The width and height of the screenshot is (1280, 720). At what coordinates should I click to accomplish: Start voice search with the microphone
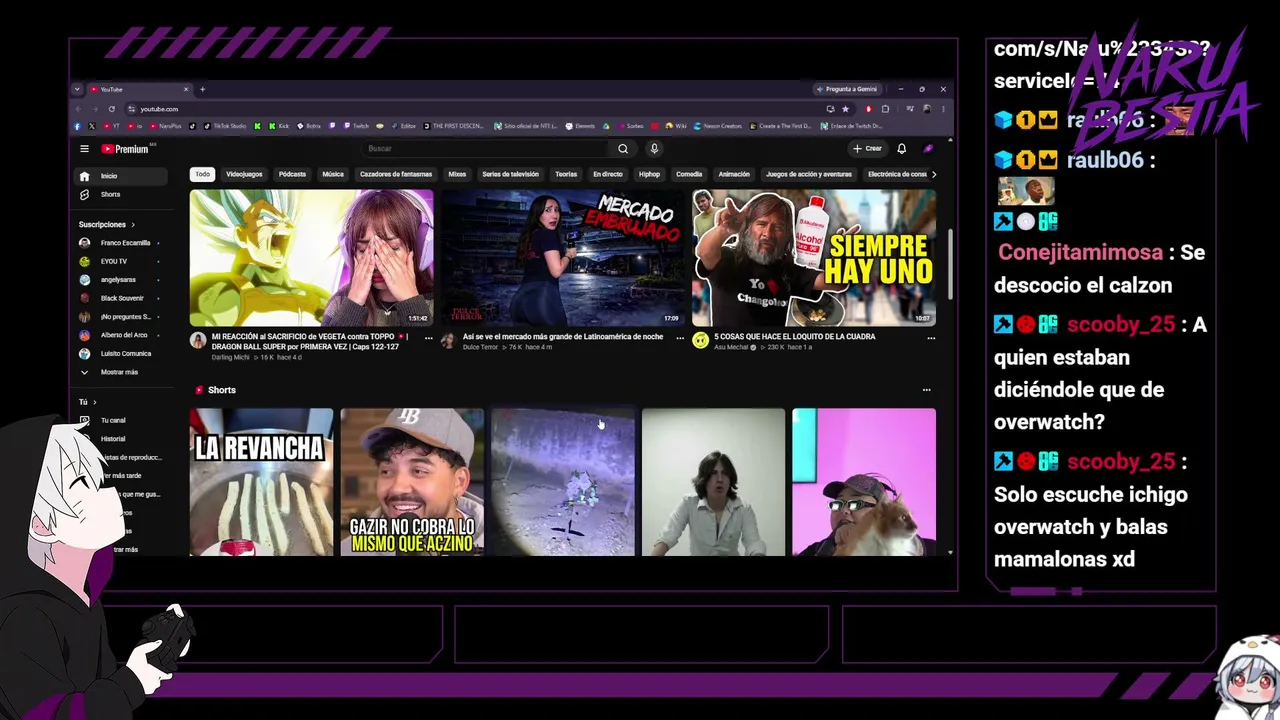click(654, 149)
